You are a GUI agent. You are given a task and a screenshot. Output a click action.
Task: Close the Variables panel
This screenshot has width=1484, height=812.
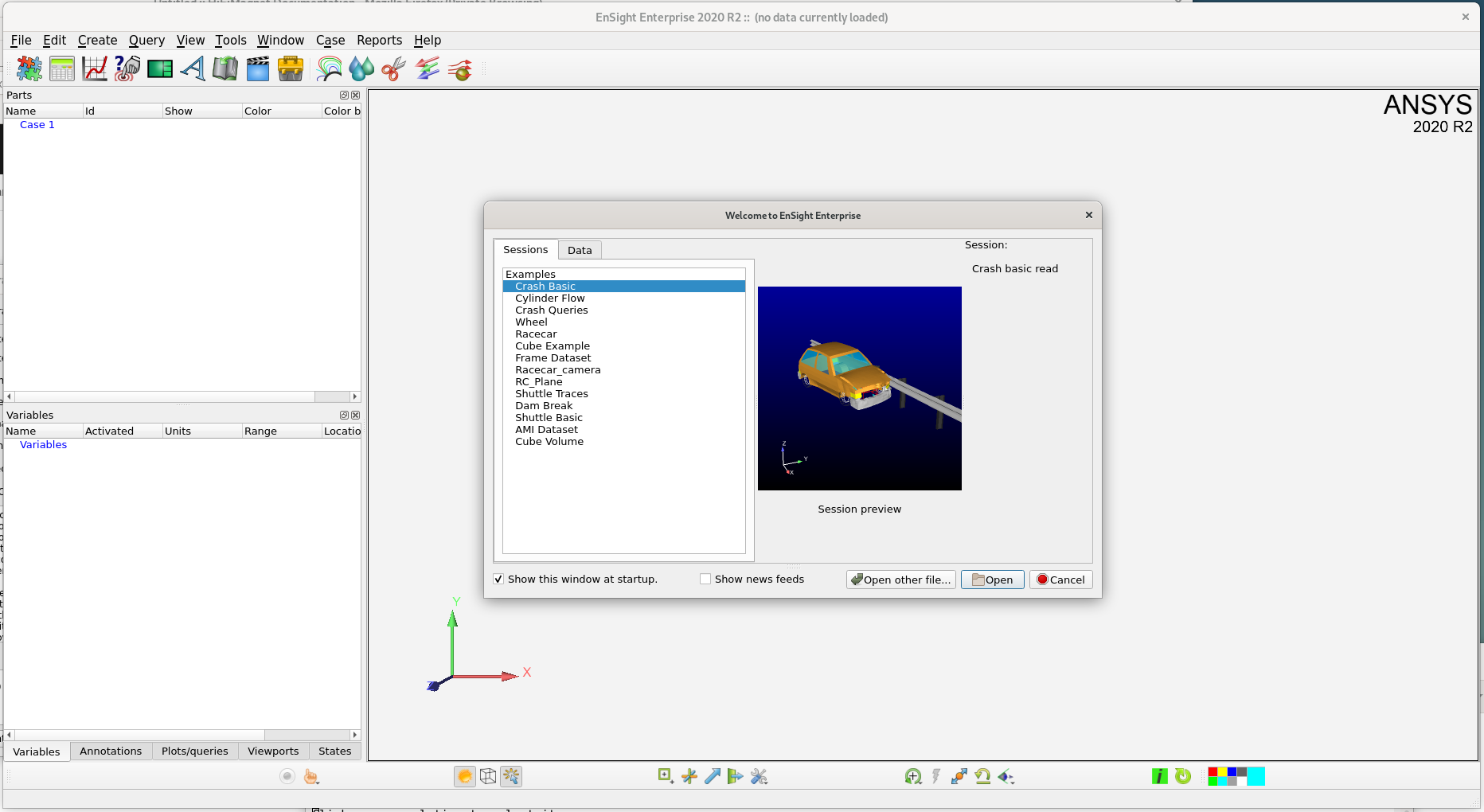[x=355, y=415]
